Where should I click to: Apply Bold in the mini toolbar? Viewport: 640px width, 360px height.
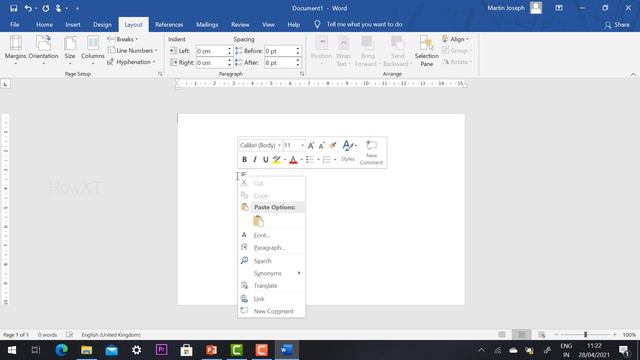coord(244,160)
